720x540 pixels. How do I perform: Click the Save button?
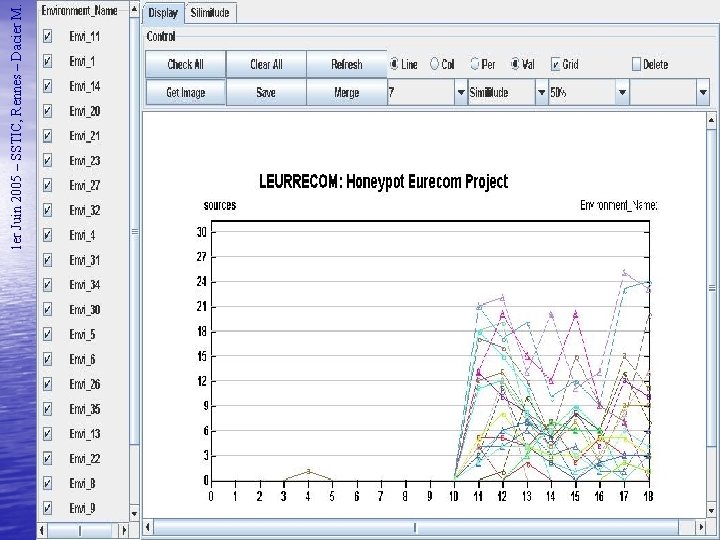[266, 92]
